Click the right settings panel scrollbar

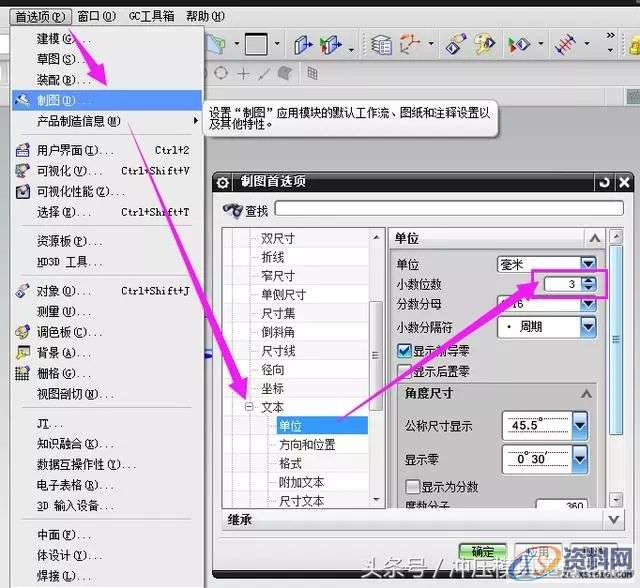click(616, 339)
